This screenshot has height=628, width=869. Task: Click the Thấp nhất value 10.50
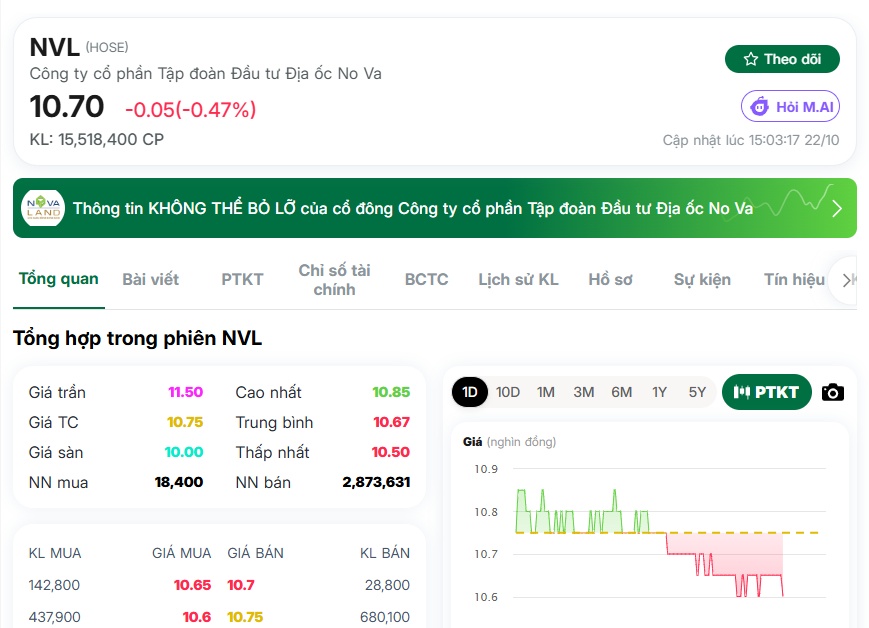pyautogui.click(x=390, y=452)
